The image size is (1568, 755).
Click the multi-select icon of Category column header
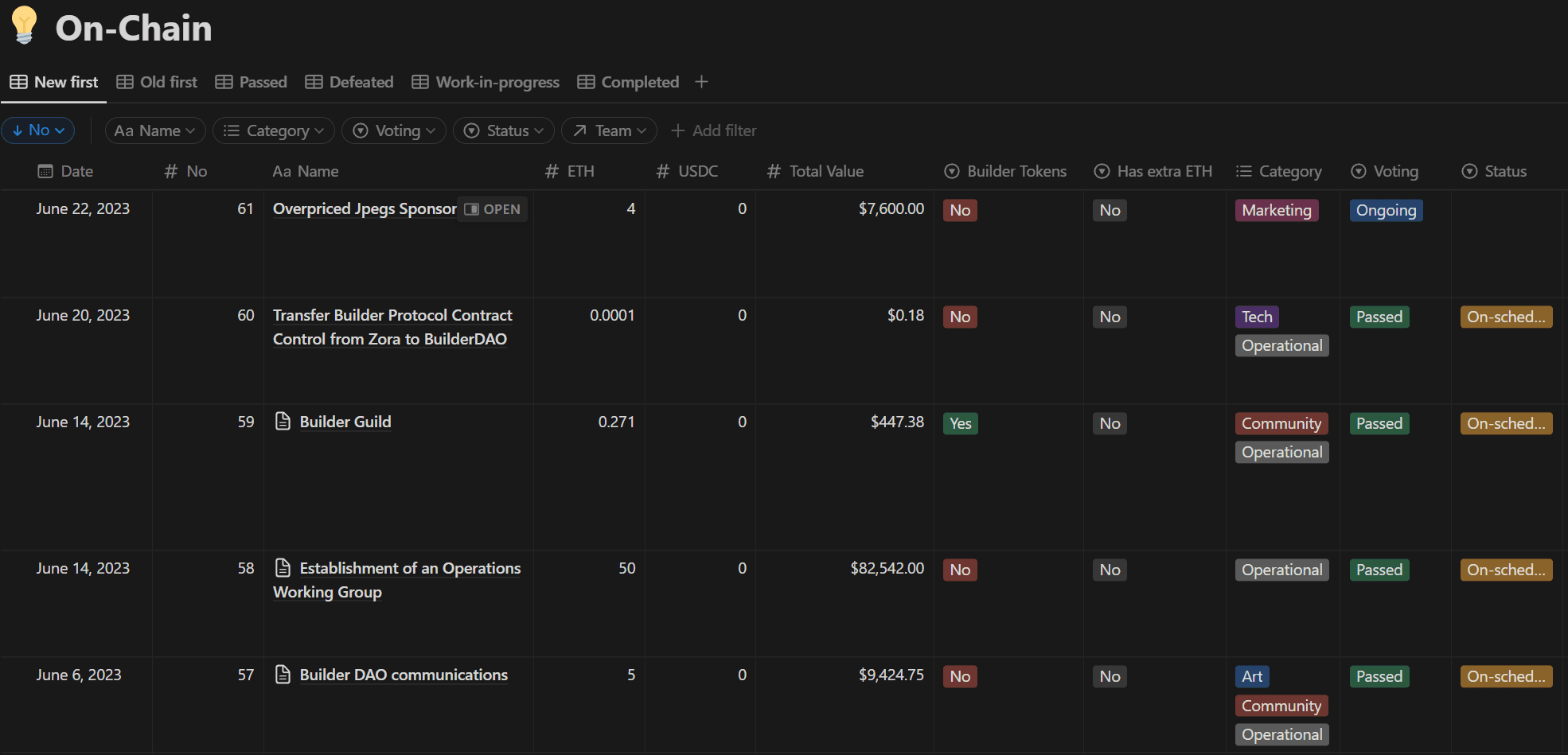click(x=1243, y=171)
